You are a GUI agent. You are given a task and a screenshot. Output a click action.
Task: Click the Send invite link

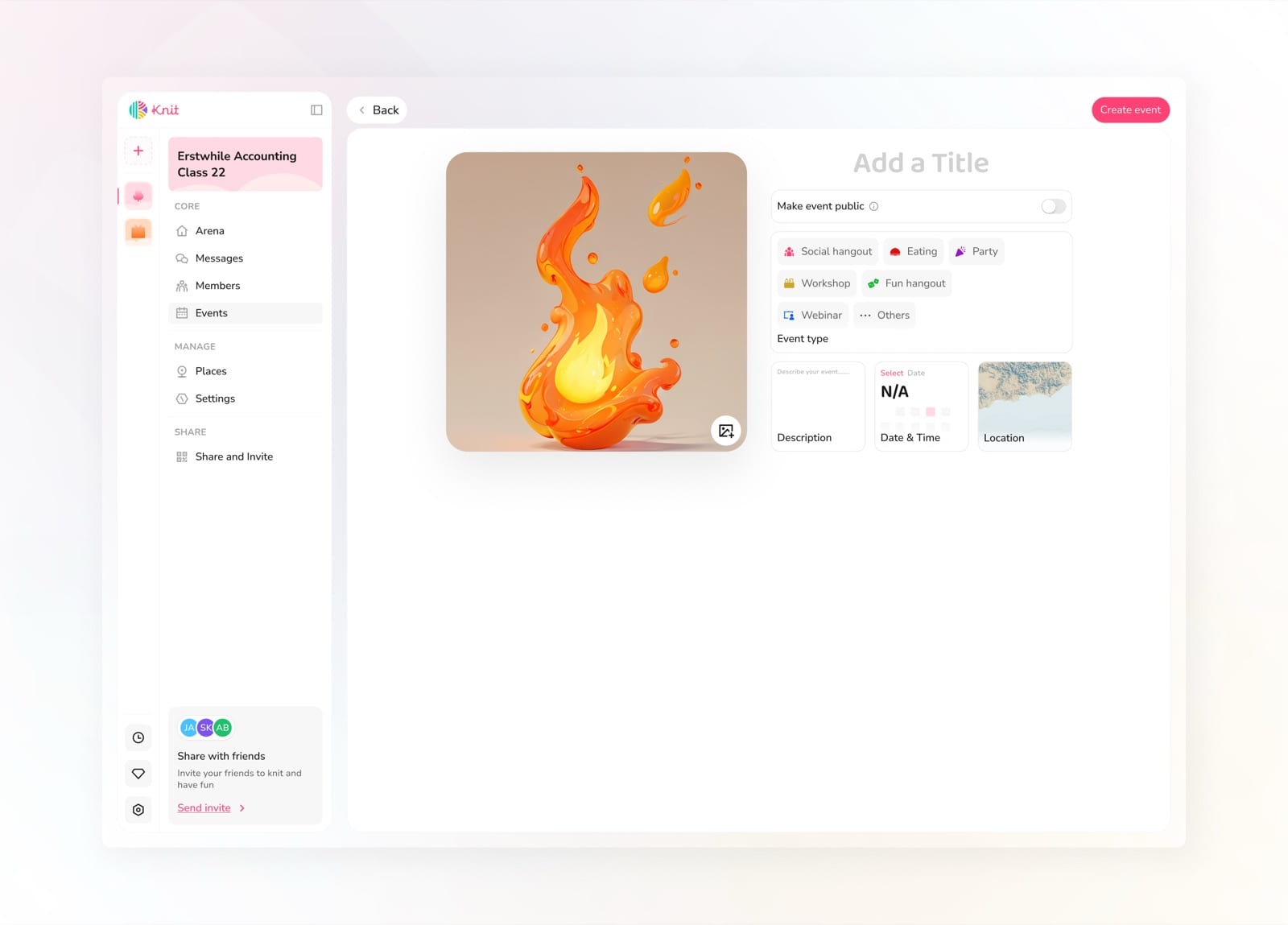[x=211, y=807]
